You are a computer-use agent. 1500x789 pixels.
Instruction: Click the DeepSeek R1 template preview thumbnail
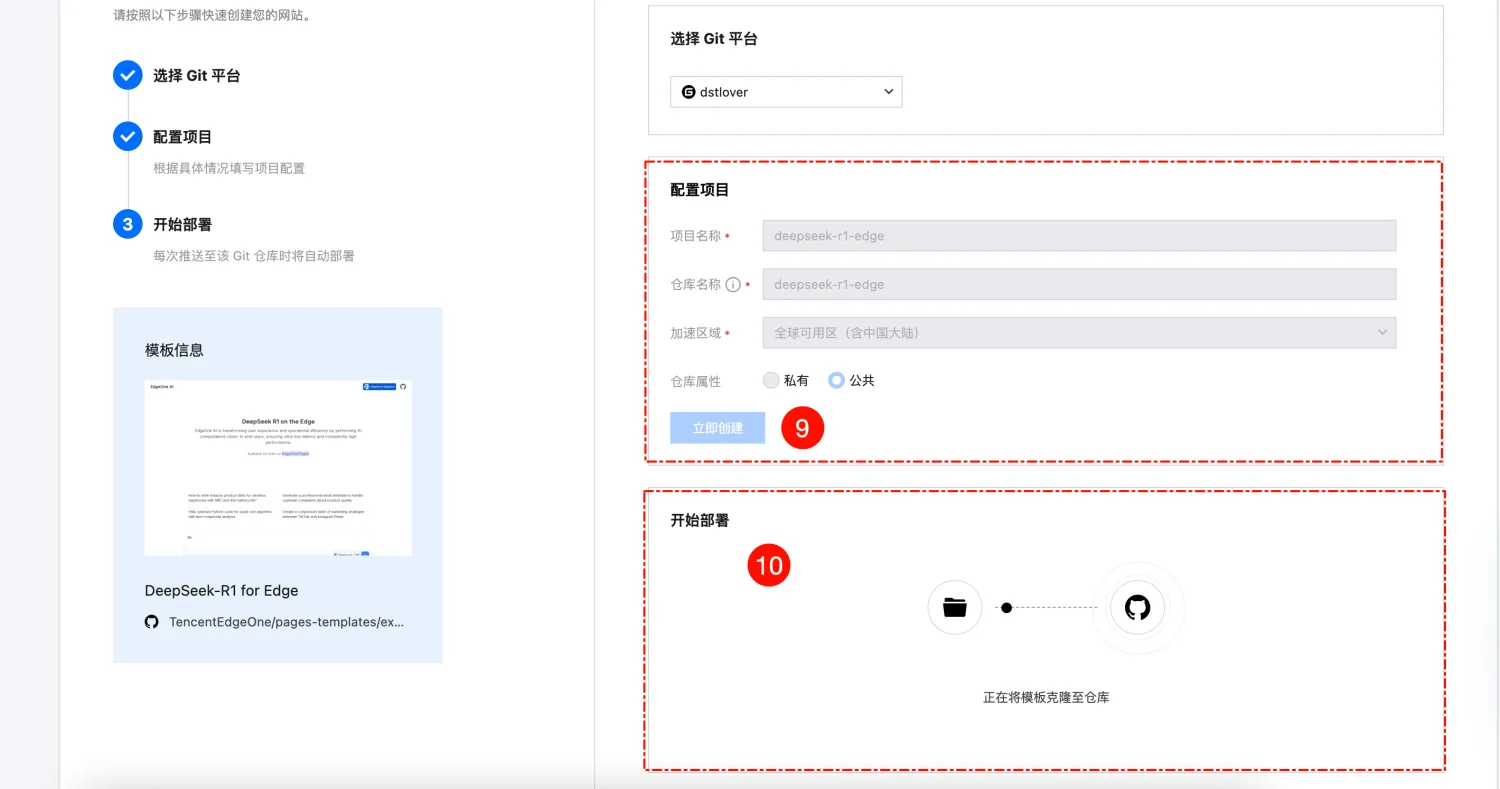coord(278,467)
